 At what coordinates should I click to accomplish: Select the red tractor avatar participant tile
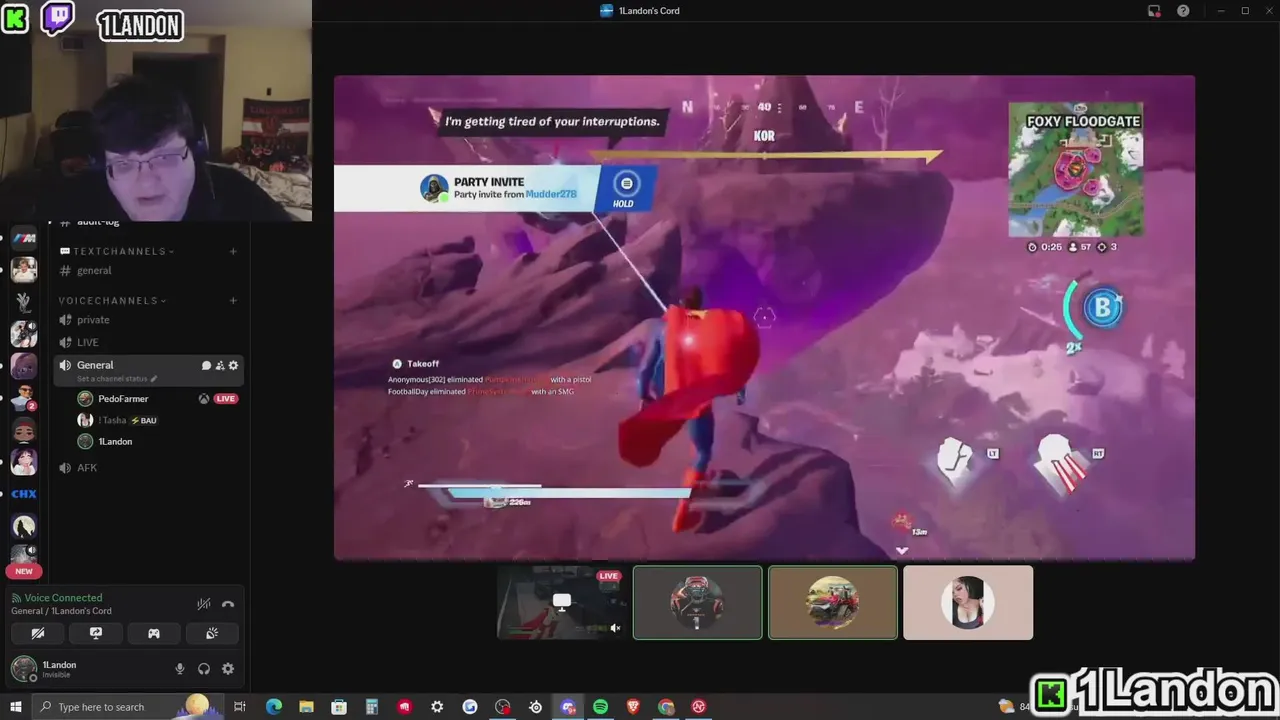[832, 602]
